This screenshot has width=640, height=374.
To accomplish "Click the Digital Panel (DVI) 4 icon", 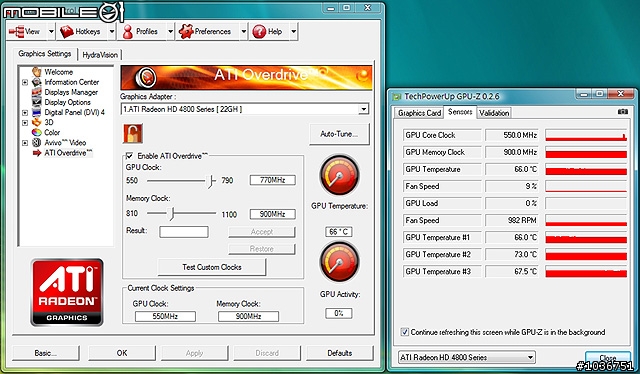I will [37, 112].
